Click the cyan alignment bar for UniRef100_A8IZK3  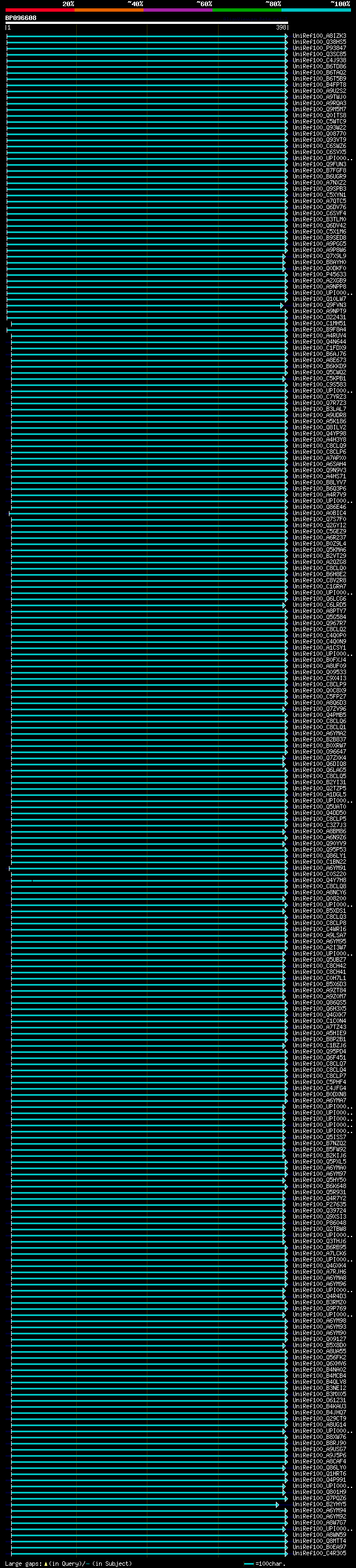pos(147,36)
